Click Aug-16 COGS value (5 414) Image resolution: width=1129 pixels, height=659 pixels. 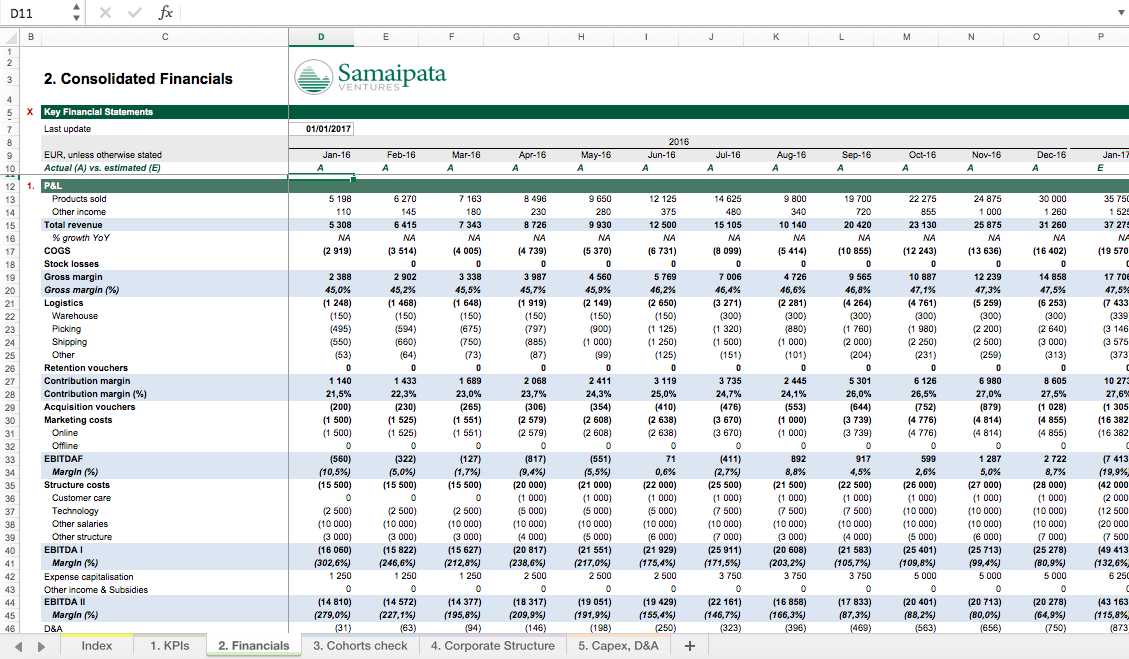(x=791, y=251)
